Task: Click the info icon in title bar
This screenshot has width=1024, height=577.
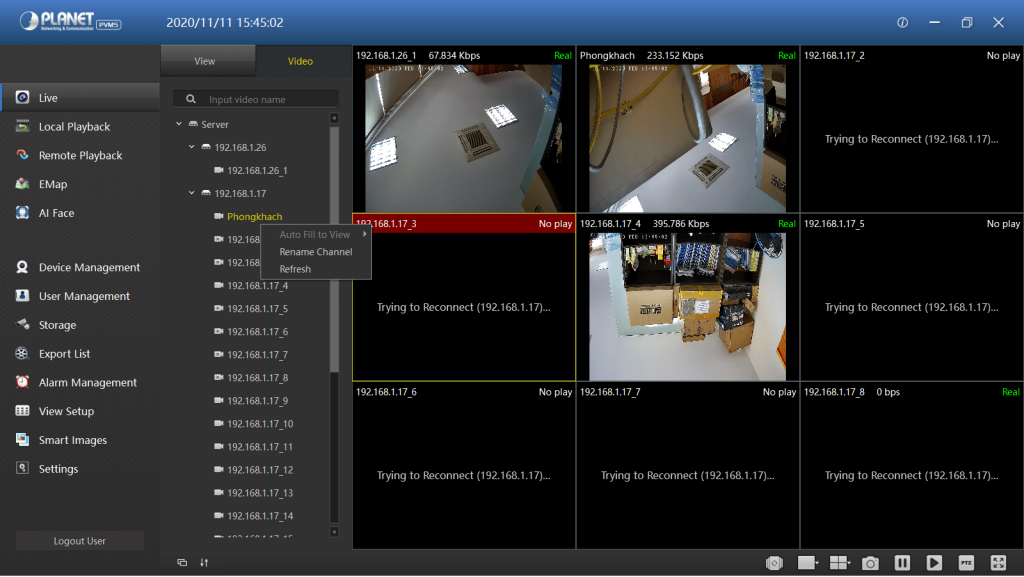Action: pyautogui.click(x=903, y=22)
